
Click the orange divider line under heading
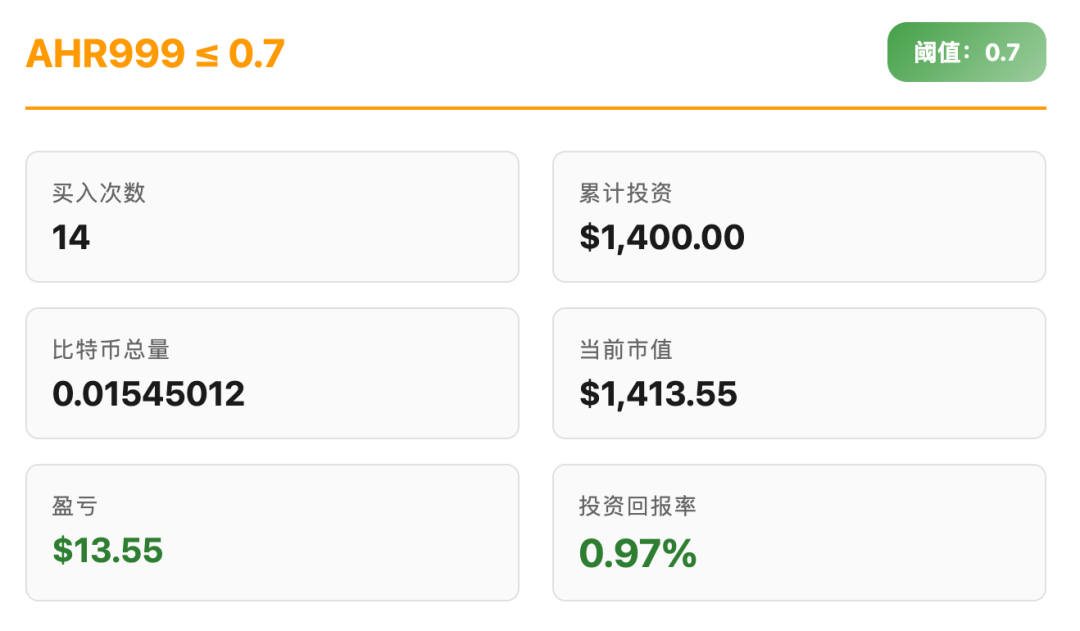(536, 108)
